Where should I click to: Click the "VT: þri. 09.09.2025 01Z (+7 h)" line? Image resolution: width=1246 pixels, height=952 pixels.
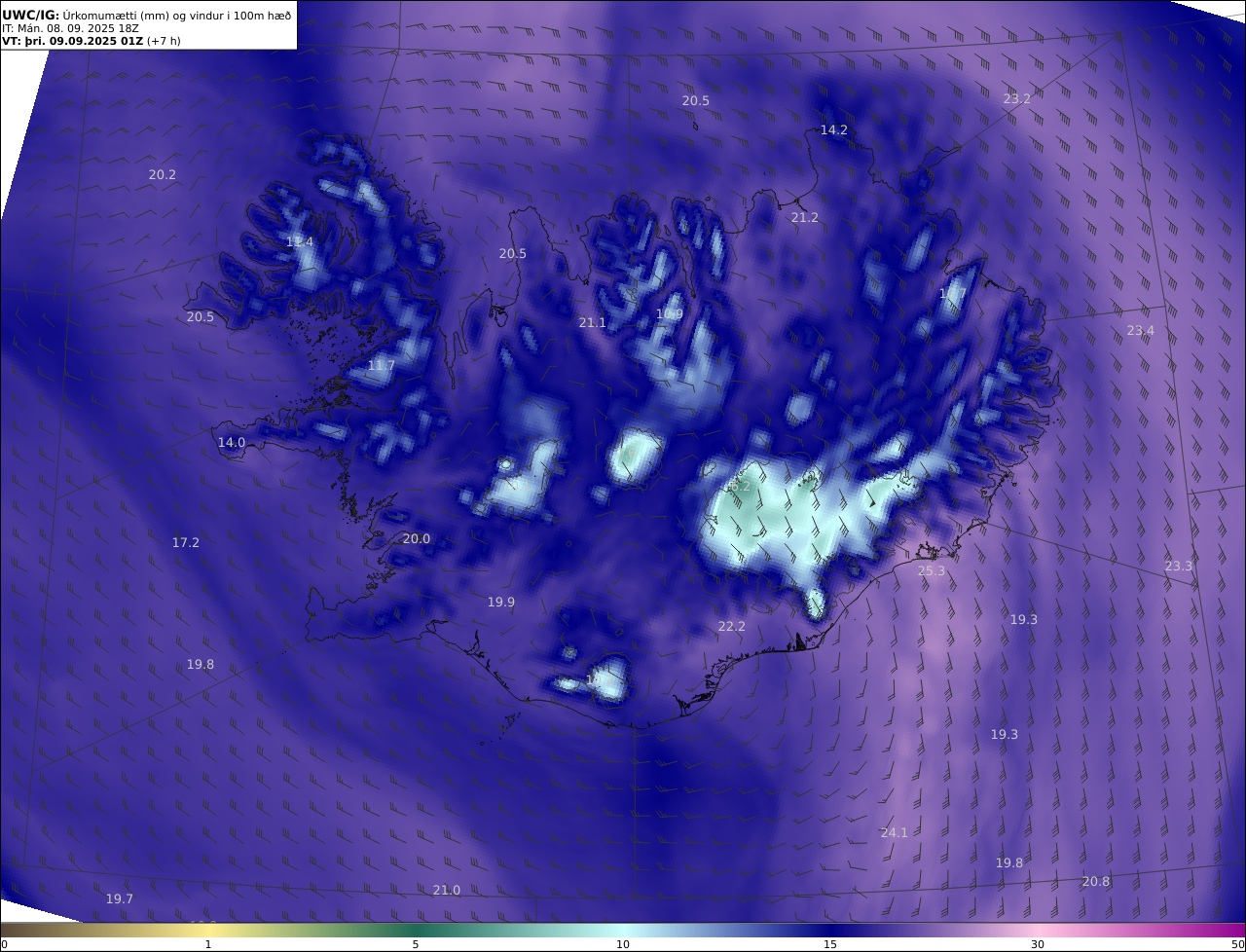(92, 41)
